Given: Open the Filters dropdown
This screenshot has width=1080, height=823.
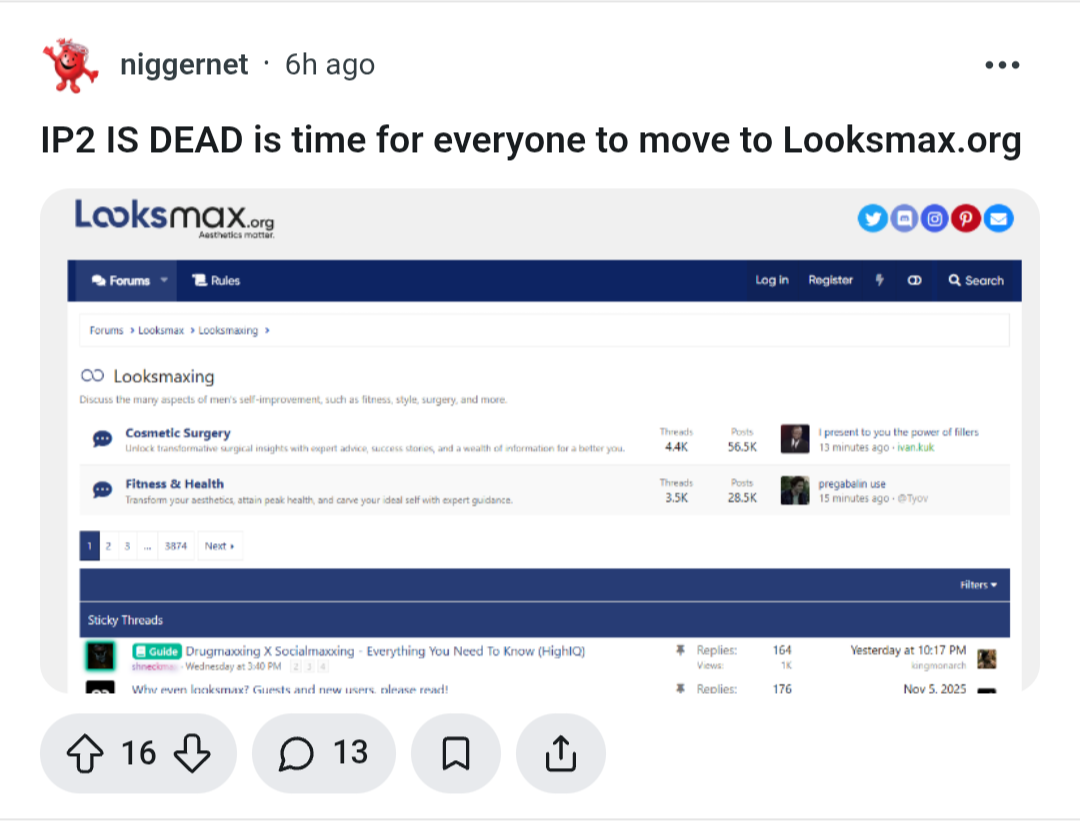Looking at the screenshot, I should 978,585.
